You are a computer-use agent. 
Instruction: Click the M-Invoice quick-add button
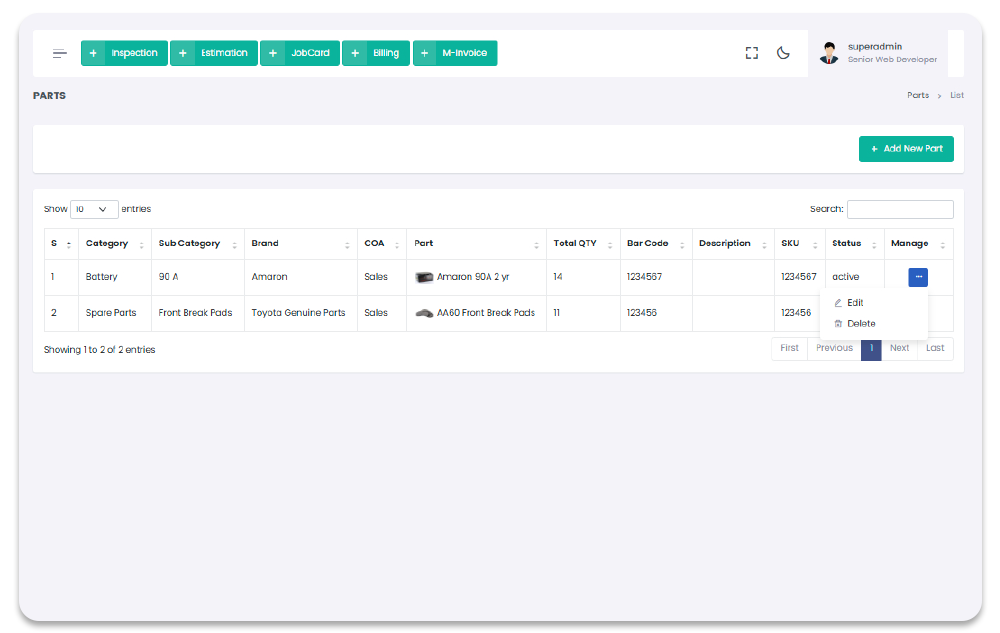pos(455,53)
